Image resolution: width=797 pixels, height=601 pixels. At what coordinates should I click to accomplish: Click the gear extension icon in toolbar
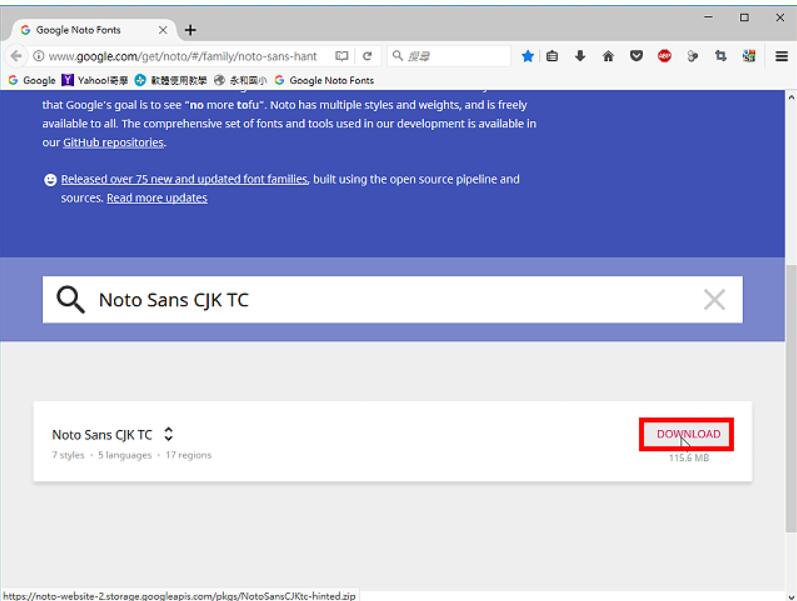point(692,56)
